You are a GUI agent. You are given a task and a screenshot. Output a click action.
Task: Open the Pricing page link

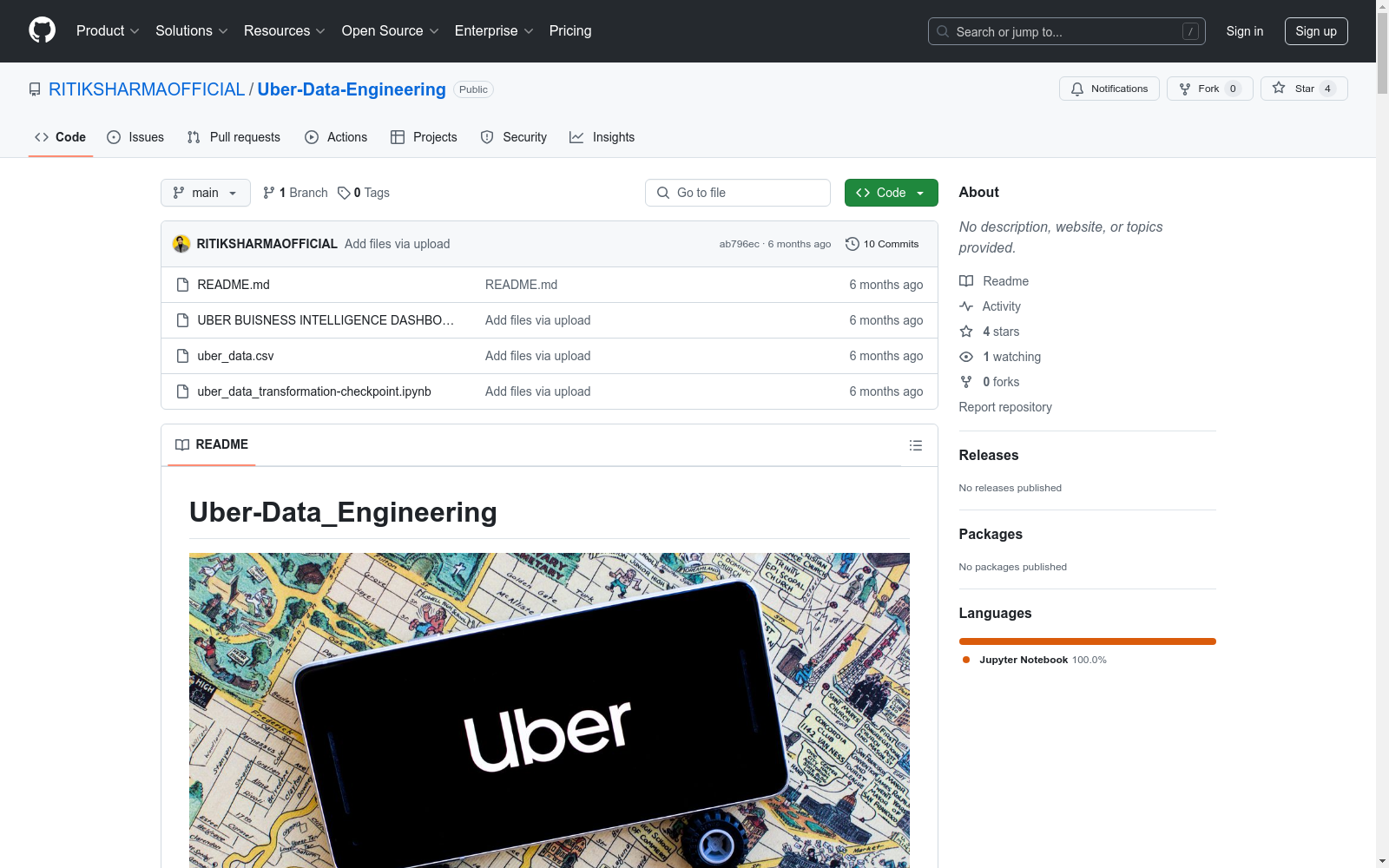tap(570, 31)
